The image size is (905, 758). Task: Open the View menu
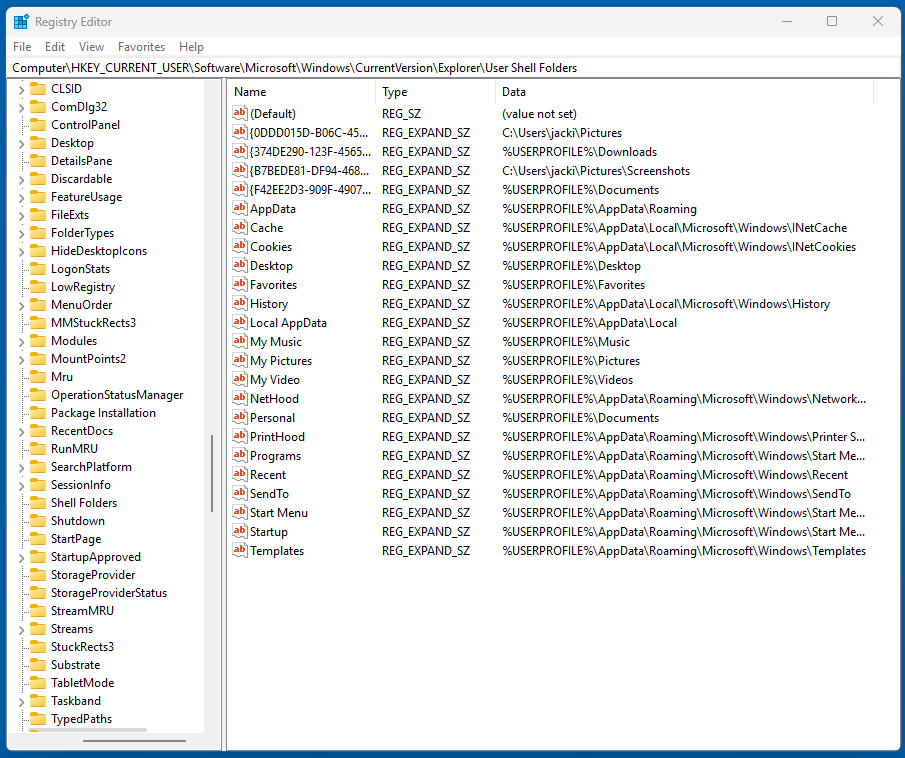point(91,46)
